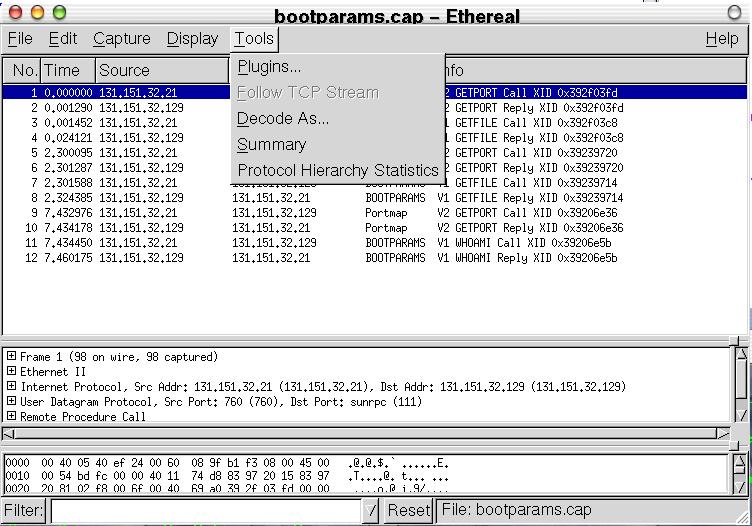
Task: Expand the User Datagram Protocol node
Action: 11,401
